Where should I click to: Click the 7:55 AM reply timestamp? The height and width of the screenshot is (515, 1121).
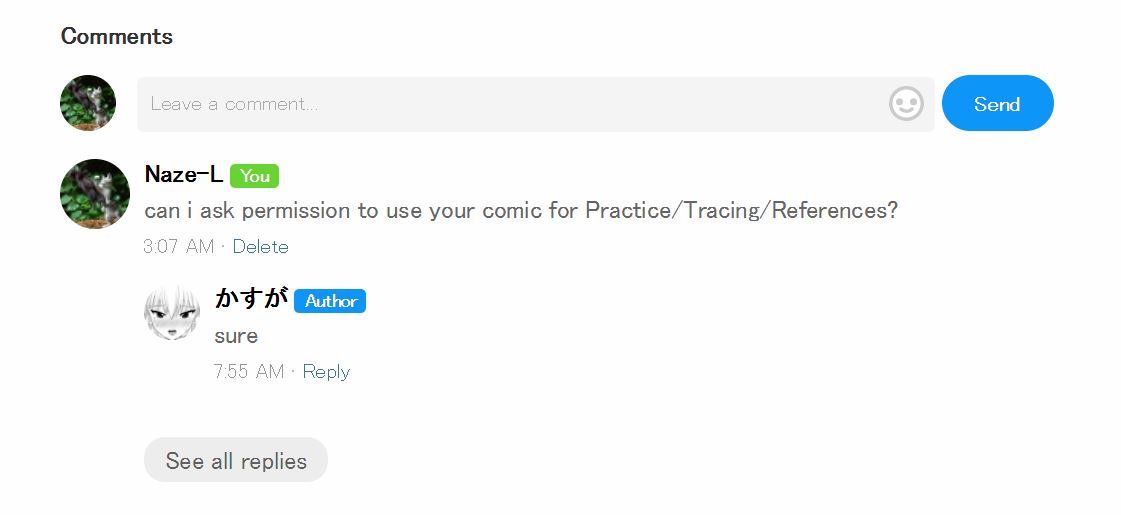click(x=248, y=371)
